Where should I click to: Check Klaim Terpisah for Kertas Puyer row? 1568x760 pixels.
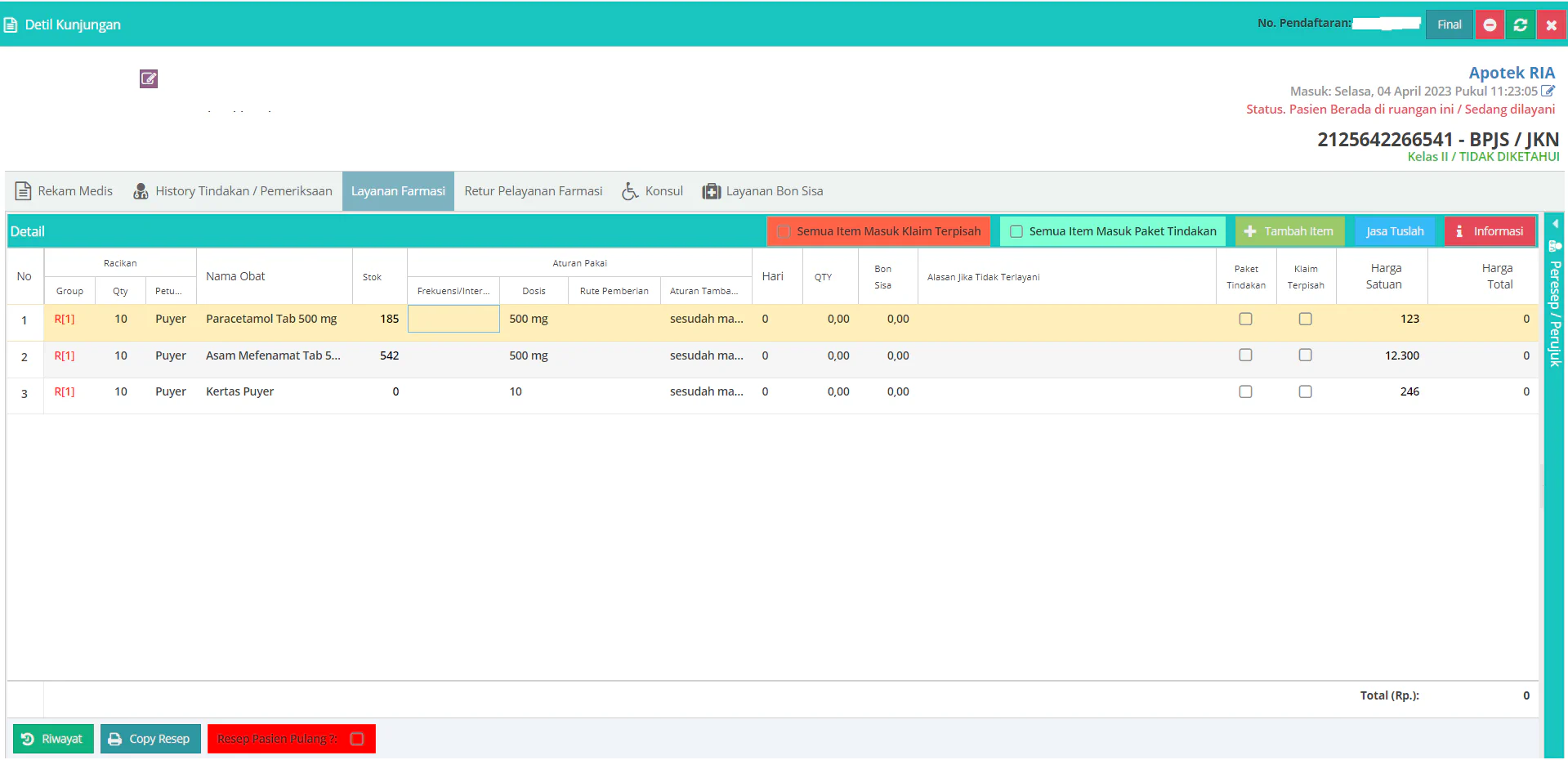pos(1306,391)
